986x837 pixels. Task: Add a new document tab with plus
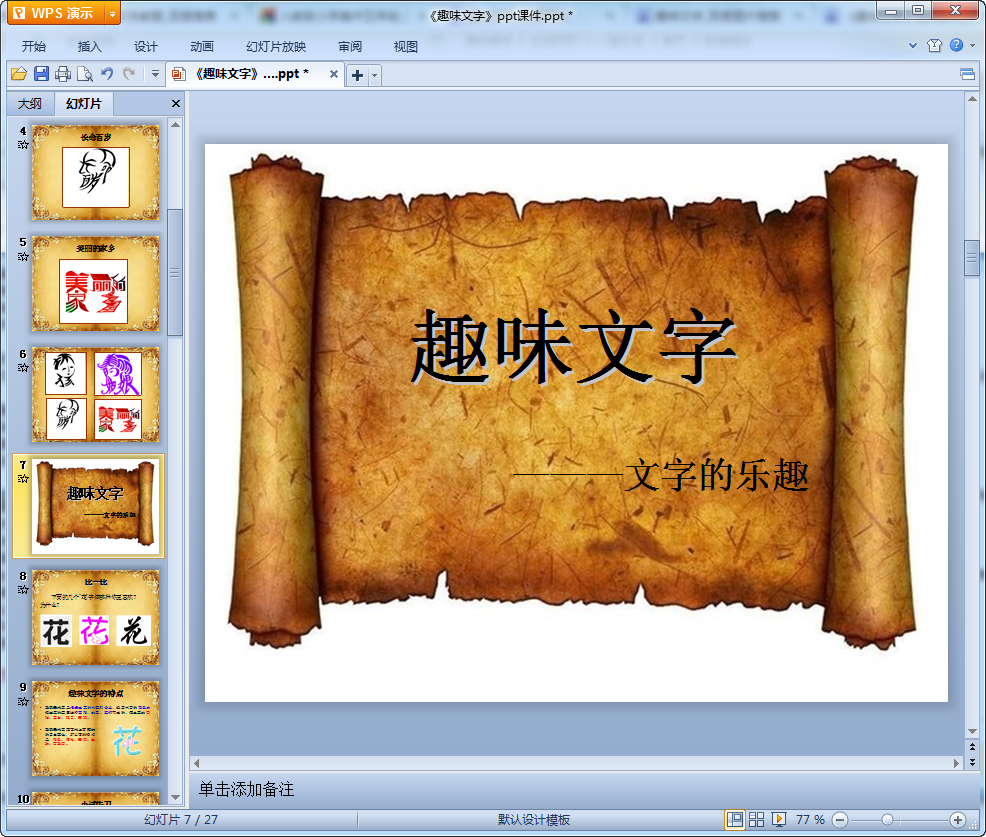click(x=357, y=75)
